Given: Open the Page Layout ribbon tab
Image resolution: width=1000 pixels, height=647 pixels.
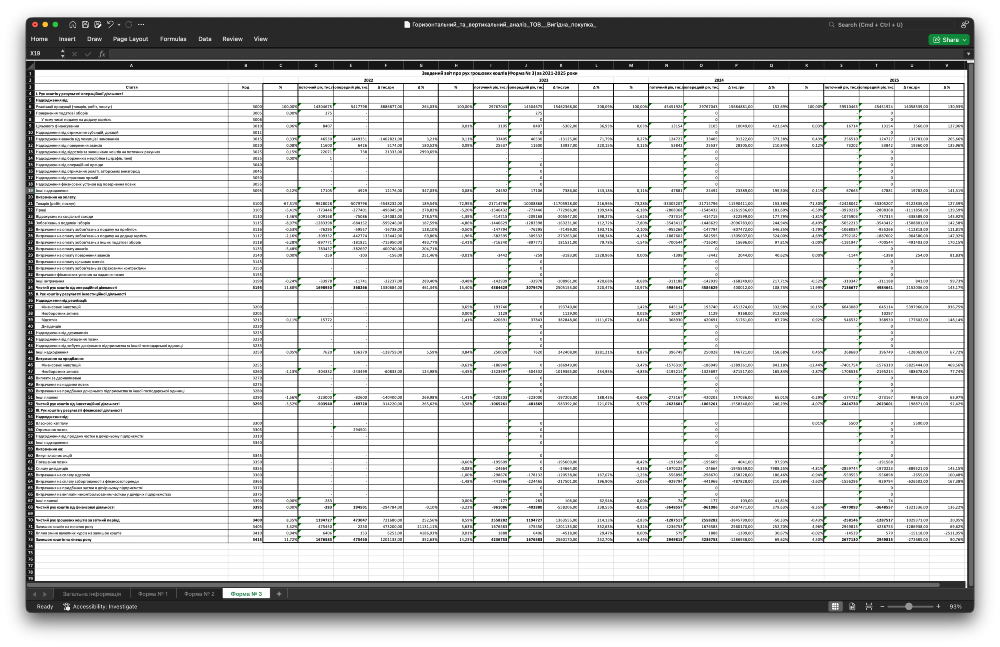Looking at the screenshot, I should point(130,39).
